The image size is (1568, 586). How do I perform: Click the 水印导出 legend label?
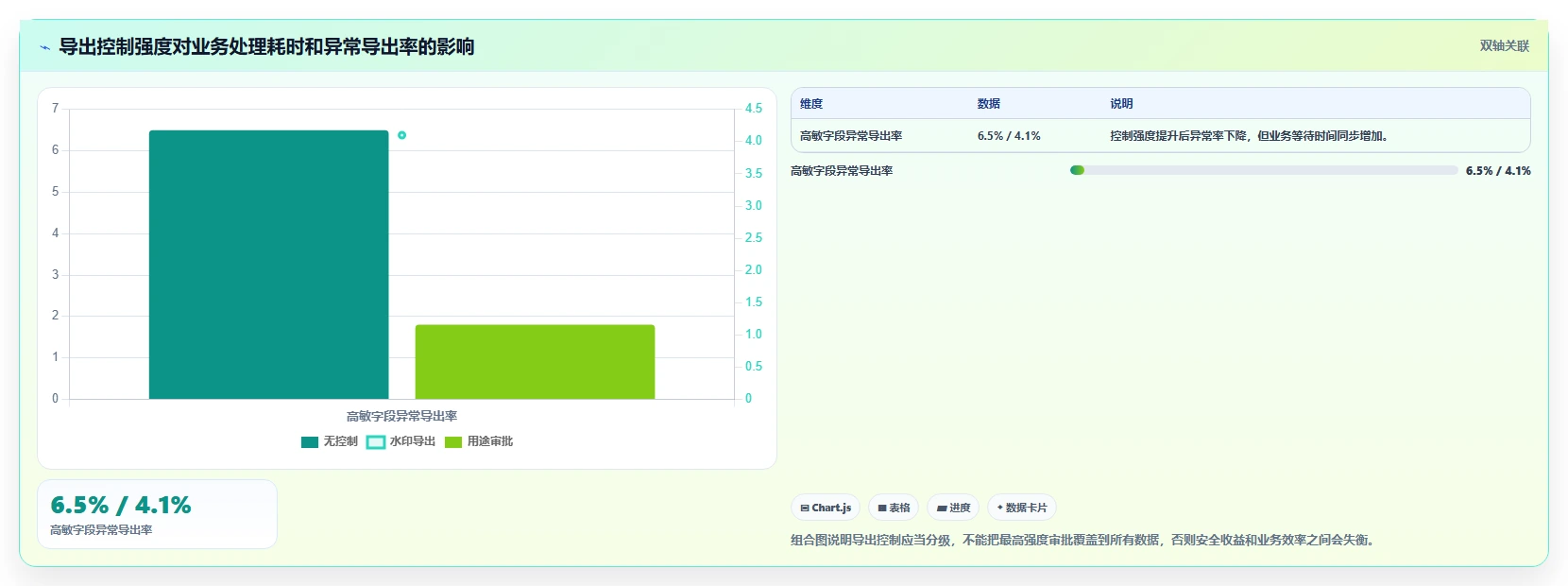[x=413, y=441]
